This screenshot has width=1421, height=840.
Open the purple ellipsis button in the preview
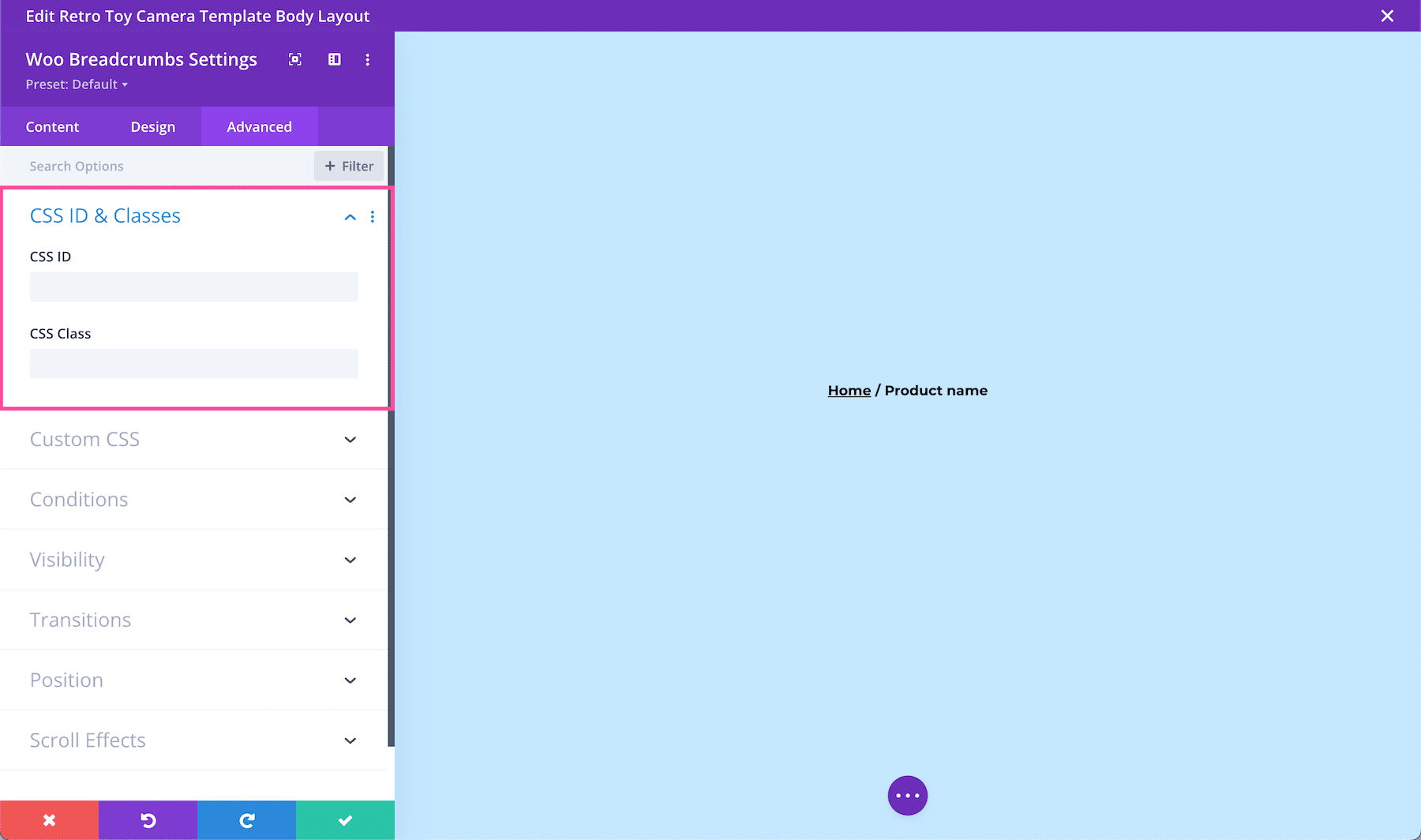tap(907, 795)
